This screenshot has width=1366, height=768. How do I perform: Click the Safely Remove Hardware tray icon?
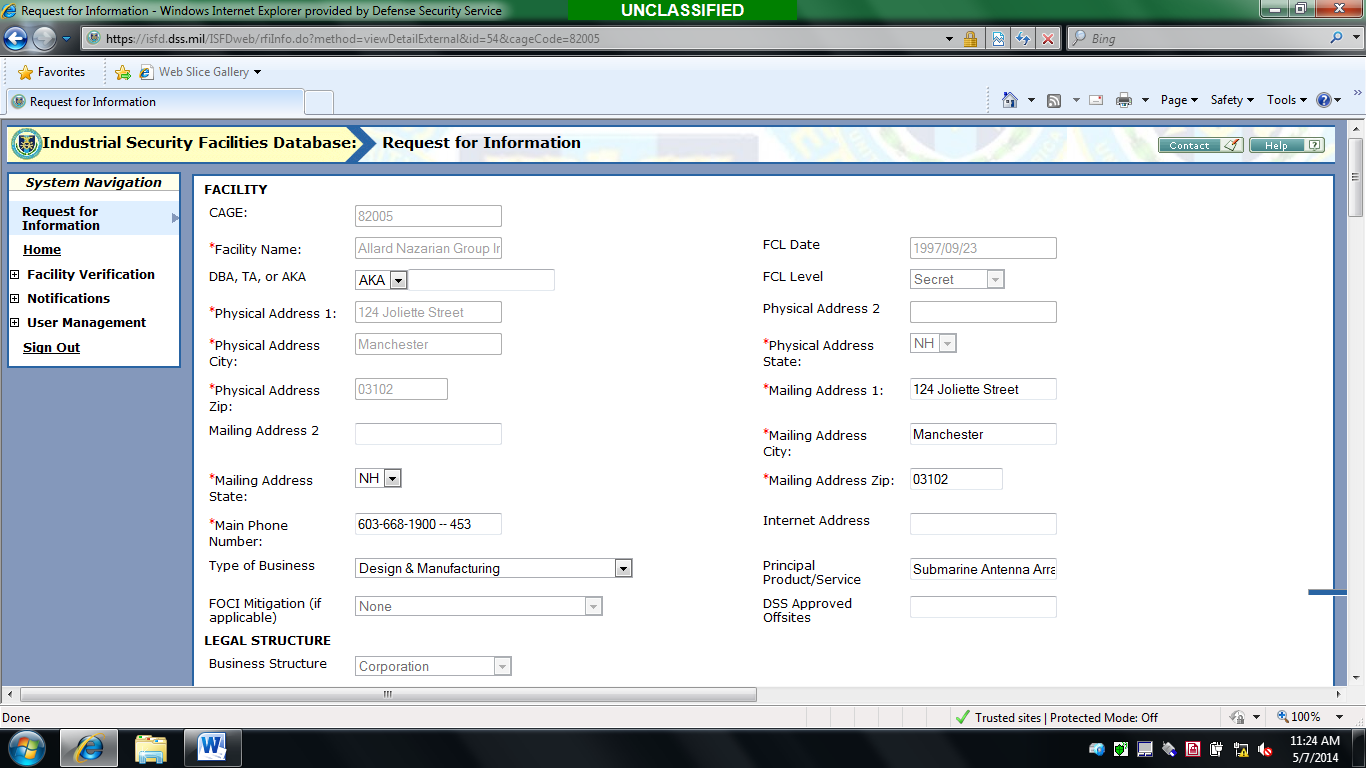(1169, 749)
